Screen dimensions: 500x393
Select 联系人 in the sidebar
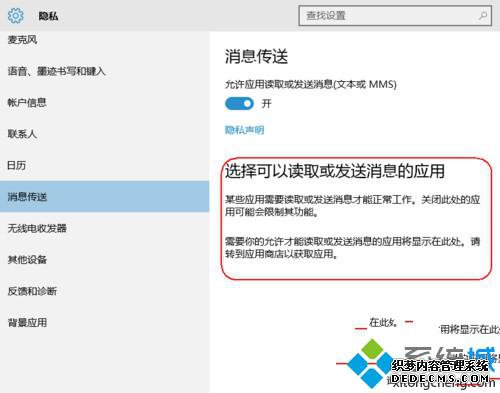(22, 134)
